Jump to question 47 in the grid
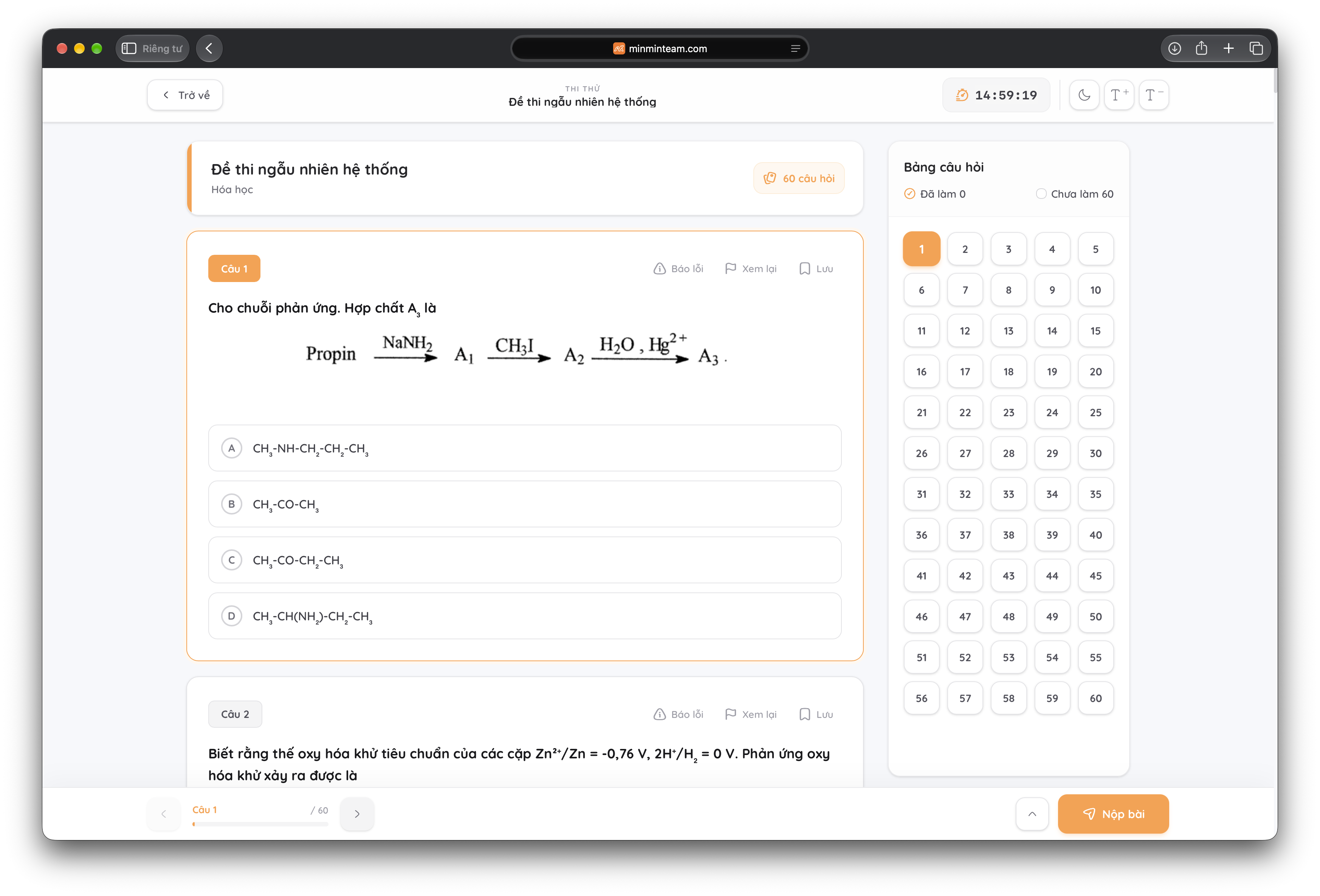The width and height of the screenshot is (1320, 896). (965, 617)
